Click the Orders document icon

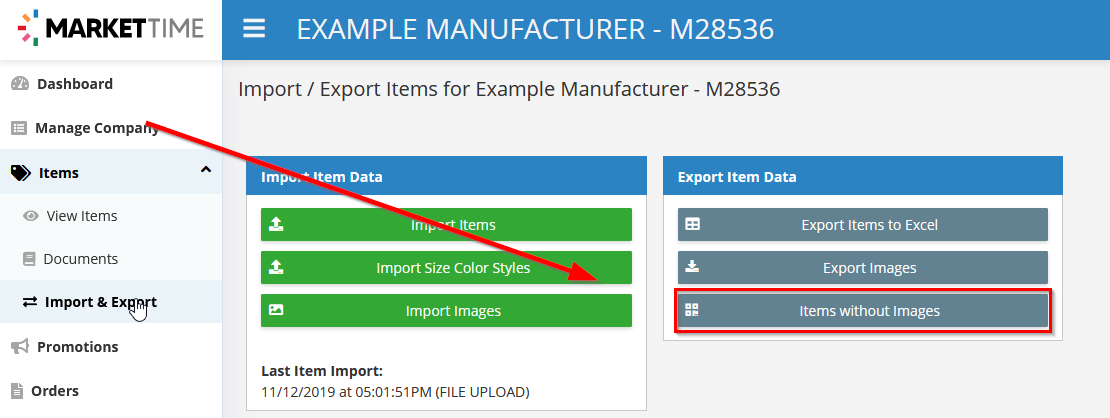click(x=17, y=391)
